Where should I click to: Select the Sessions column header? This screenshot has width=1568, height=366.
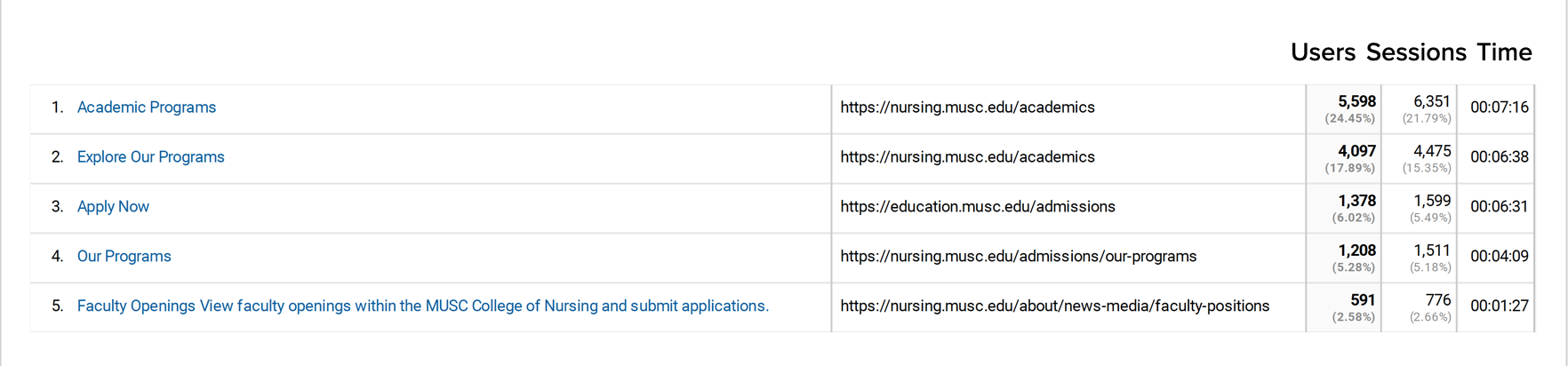1416,52
